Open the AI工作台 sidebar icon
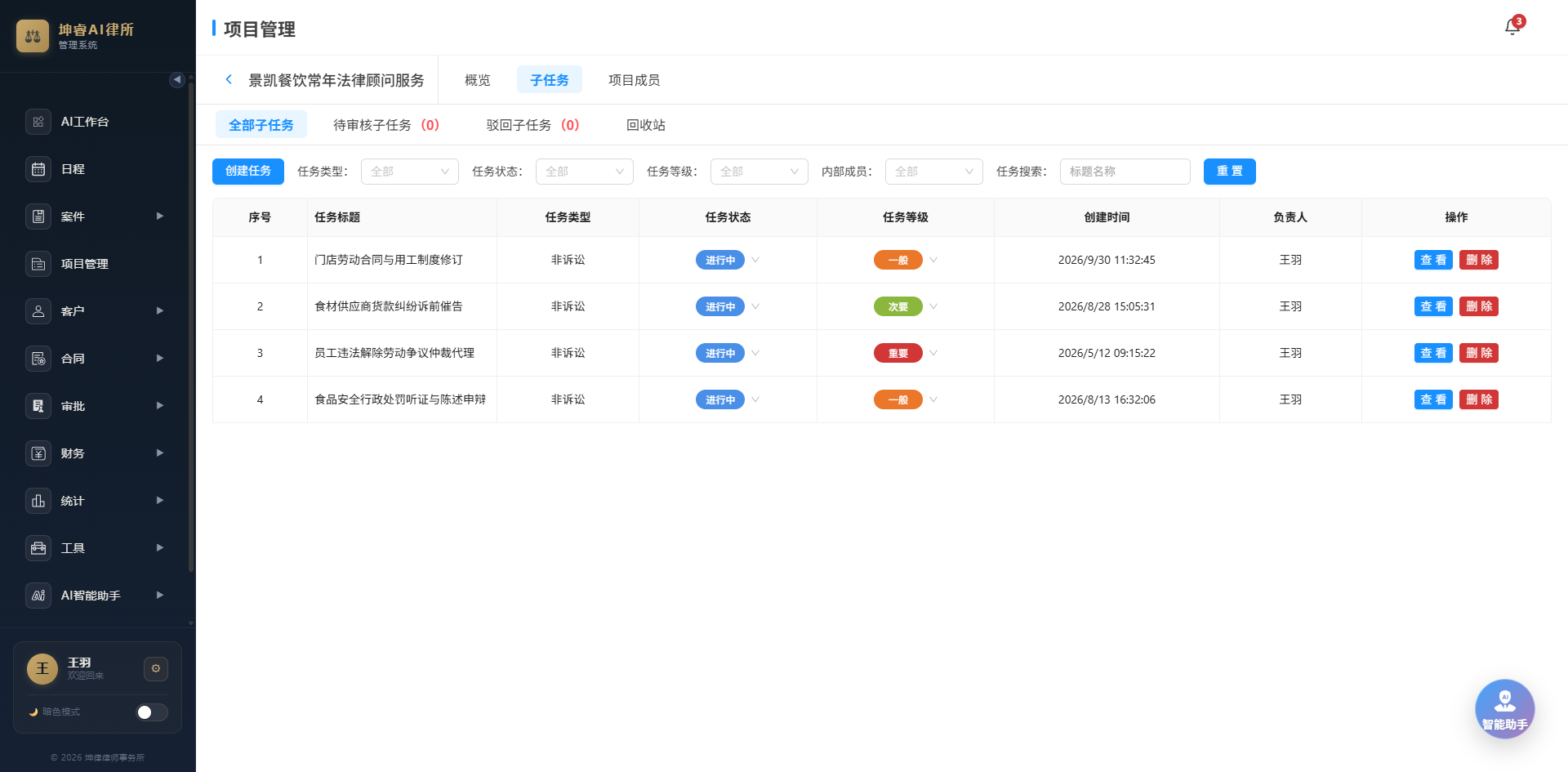 (38, 122)
